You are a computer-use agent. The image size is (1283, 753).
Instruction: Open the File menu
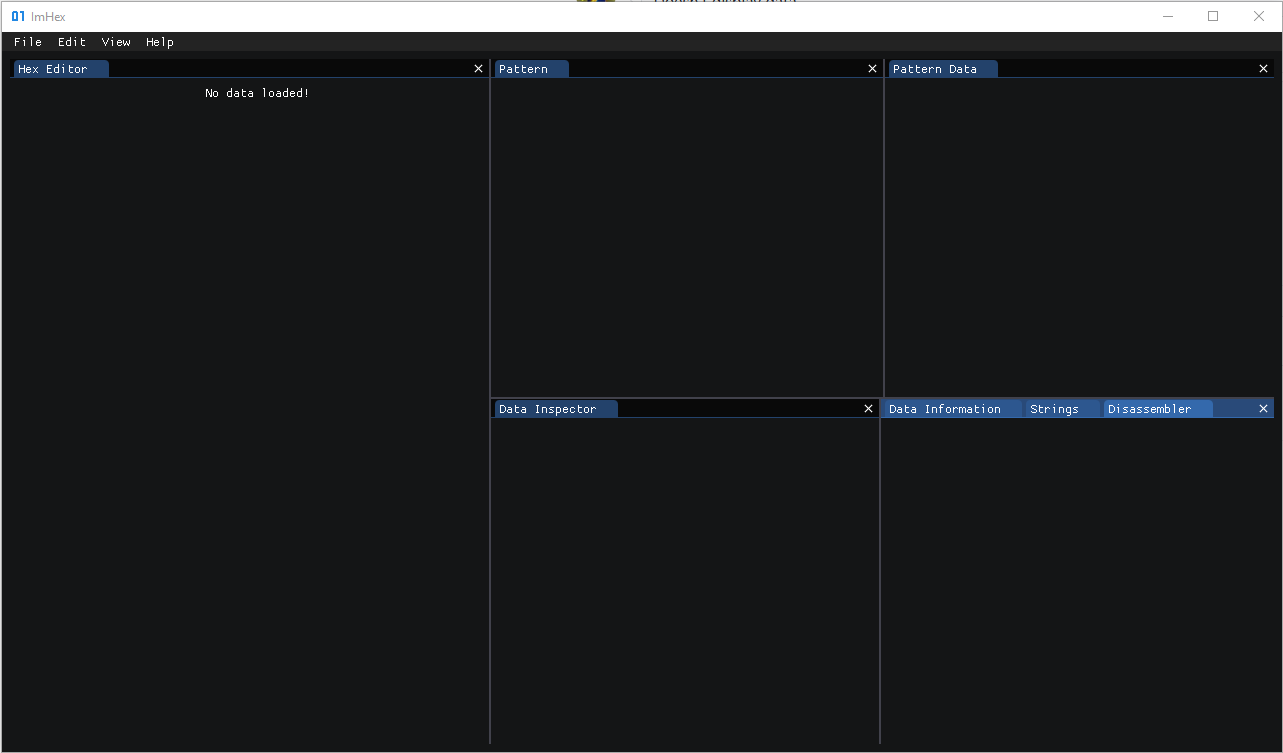coord(28,42)
